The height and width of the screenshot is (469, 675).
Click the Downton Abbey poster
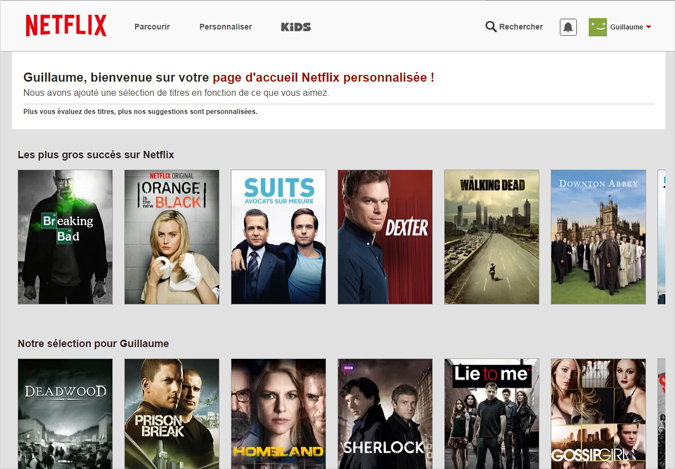tap(598, 237)
